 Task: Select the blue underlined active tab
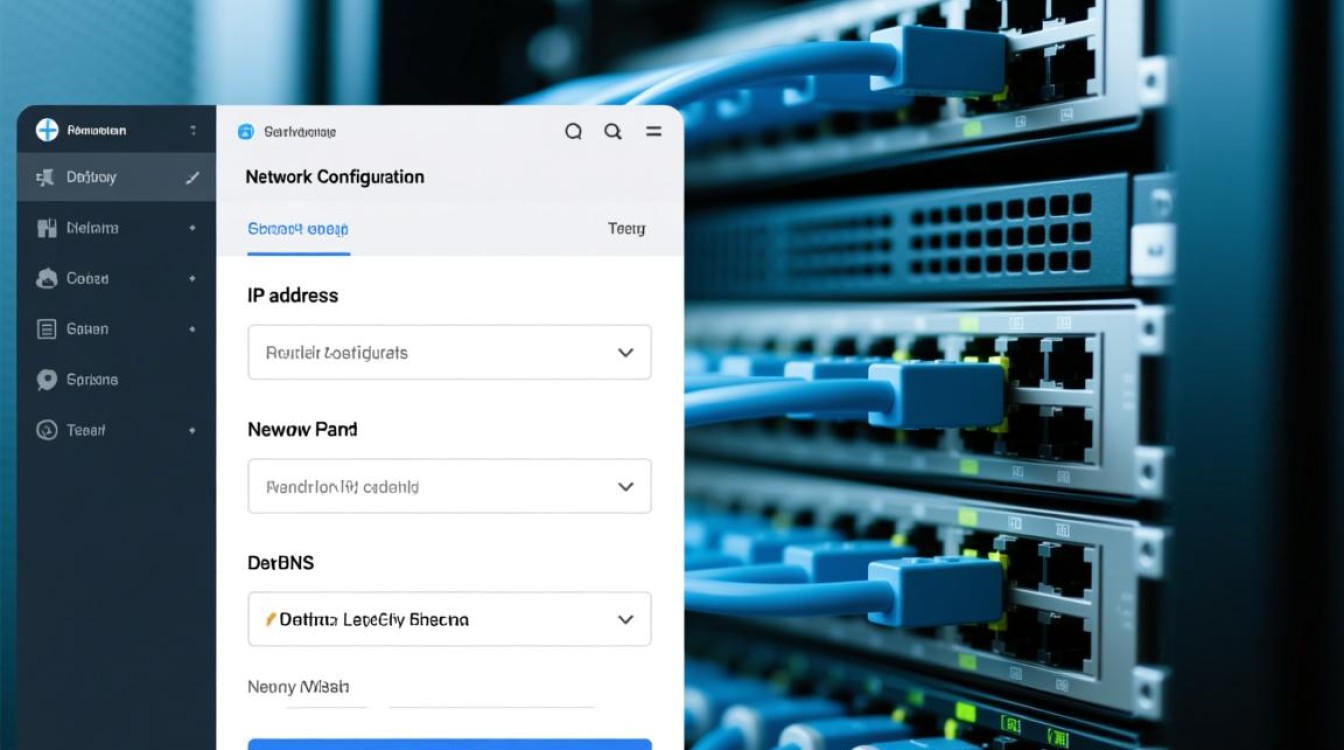[x=298, y=229]
